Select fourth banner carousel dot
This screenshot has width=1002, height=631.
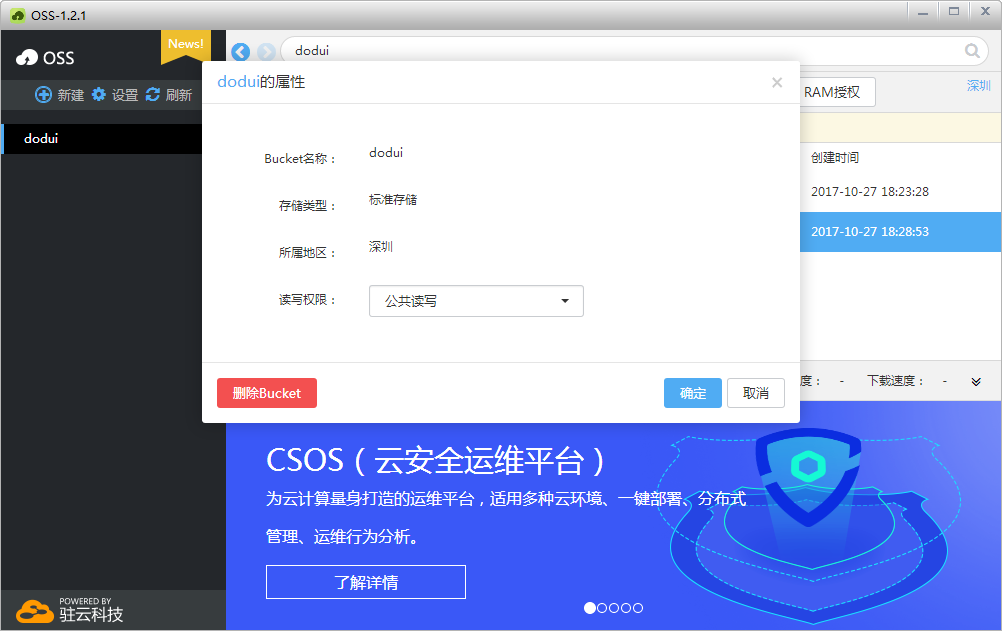pos(626,608)
